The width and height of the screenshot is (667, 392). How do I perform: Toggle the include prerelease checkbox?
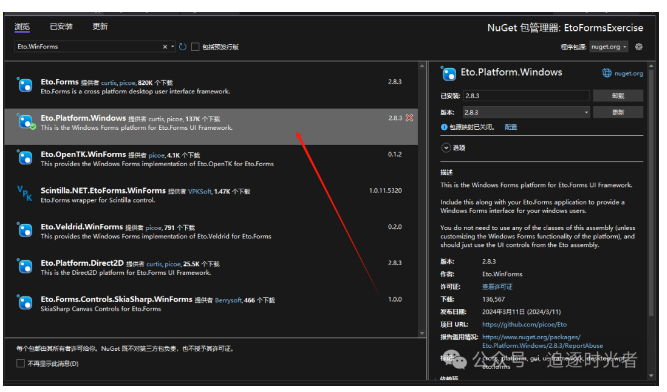tap(195, 47)
